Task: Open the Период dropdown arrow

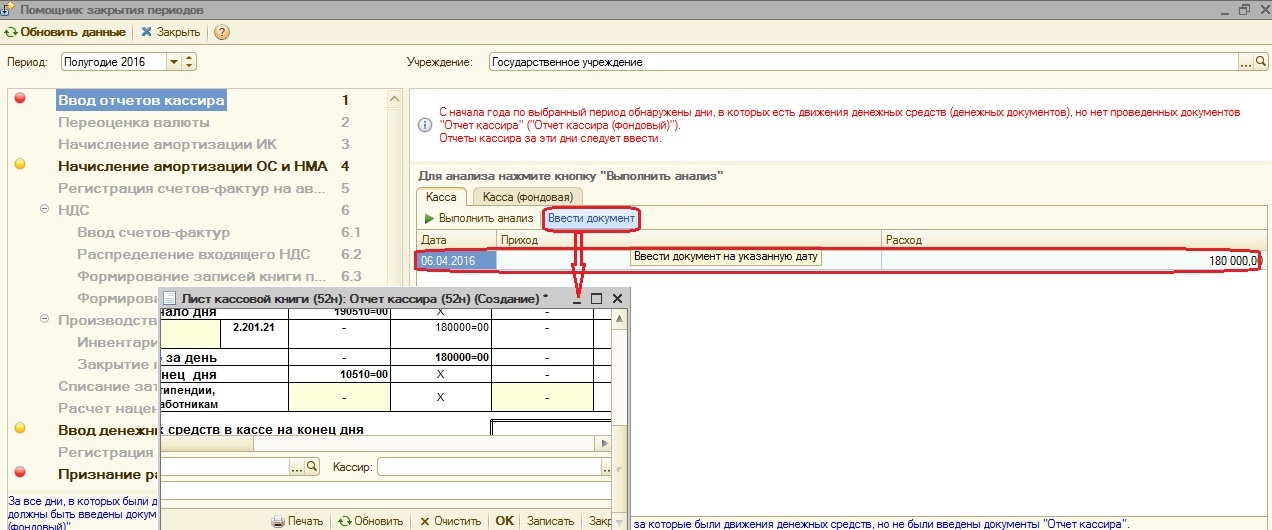Action: tap(174, 62)
